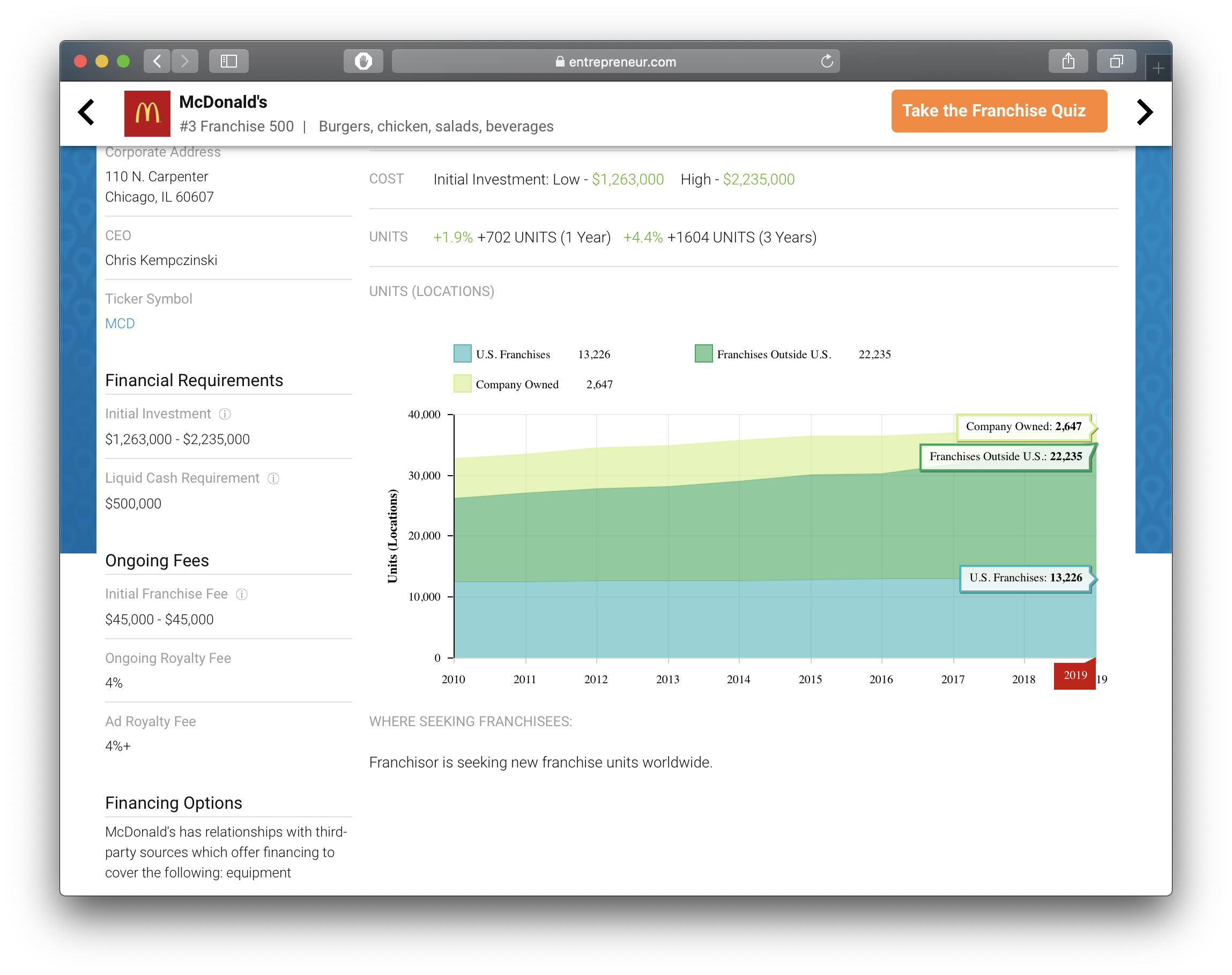Screen dimensions: 1232x975
Task: Click the low investment value $1,263,000
Action: point(628,180)
